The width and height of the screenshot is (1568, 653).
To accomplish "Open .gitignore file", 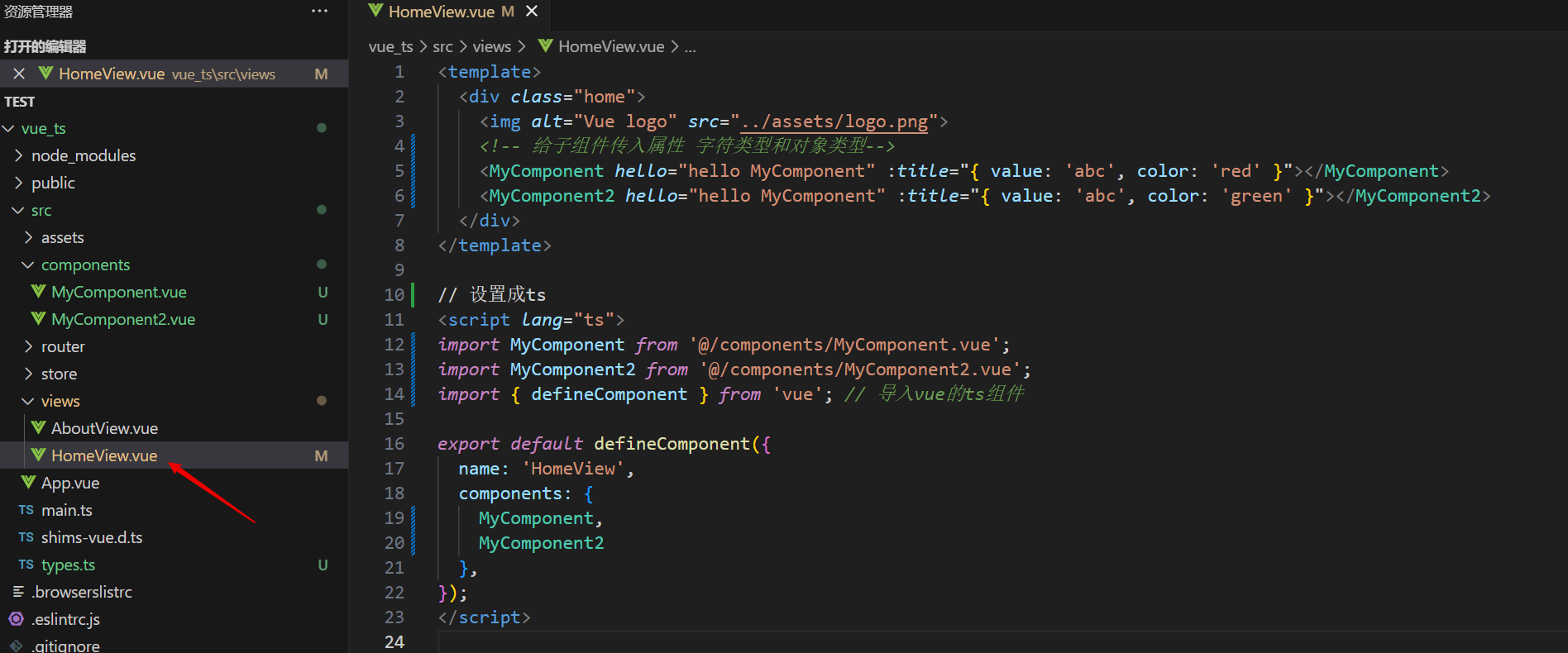I will (x=65, y=646).
